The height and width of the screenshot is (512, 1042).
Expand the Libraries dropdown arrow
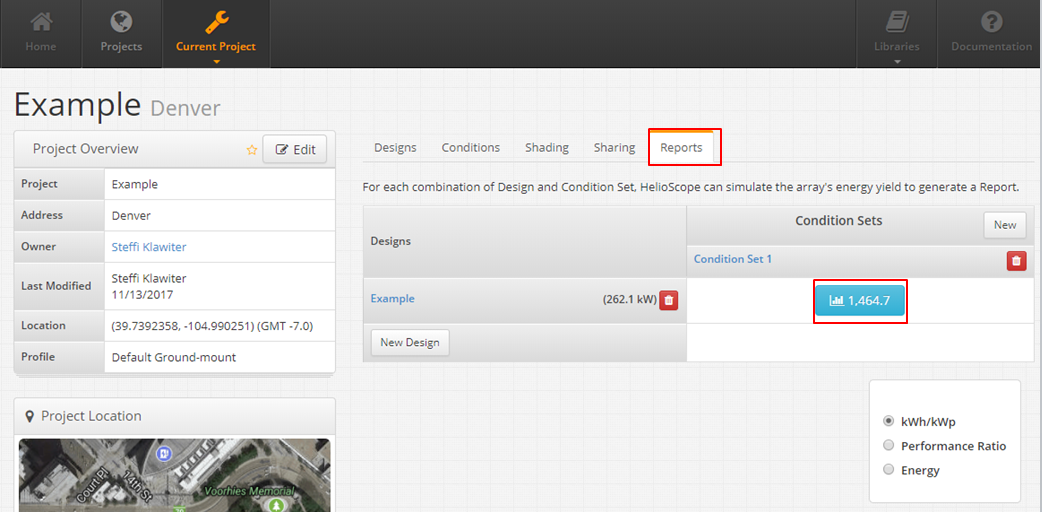coord(897,62)
